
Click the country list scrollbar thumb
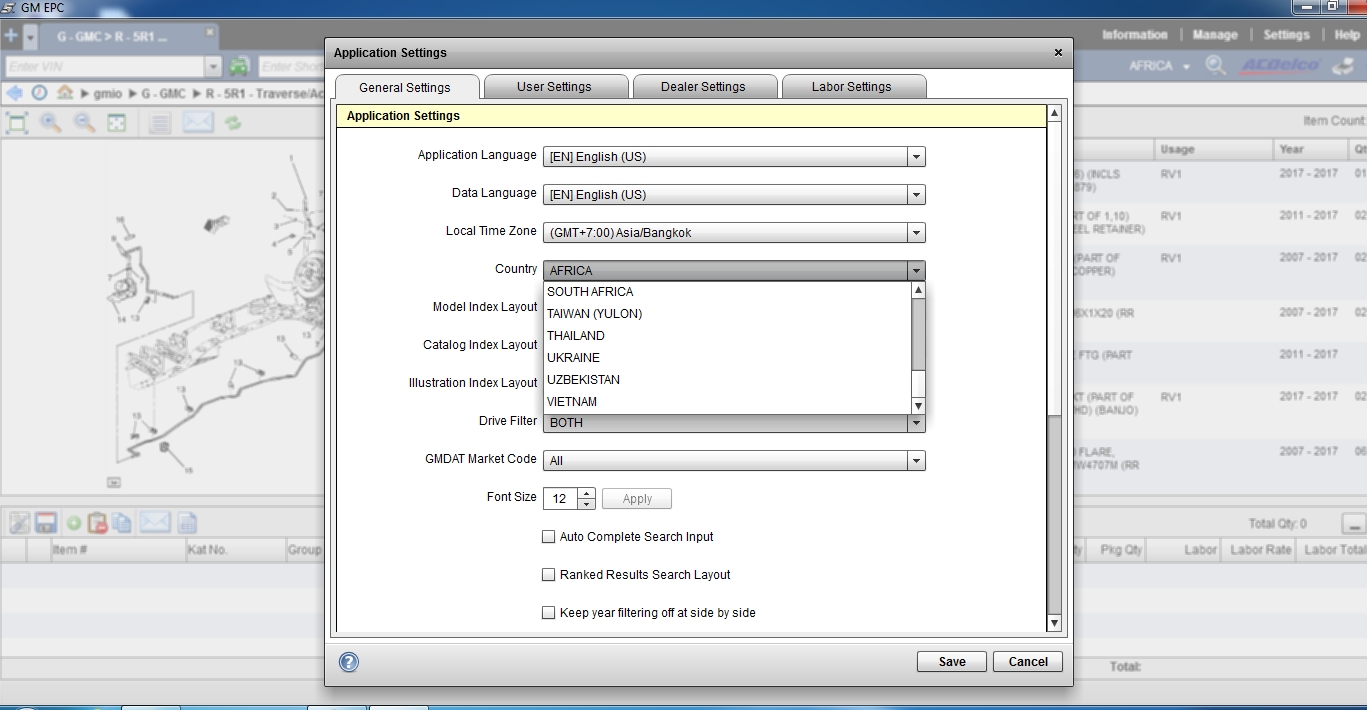pos(919,384)
